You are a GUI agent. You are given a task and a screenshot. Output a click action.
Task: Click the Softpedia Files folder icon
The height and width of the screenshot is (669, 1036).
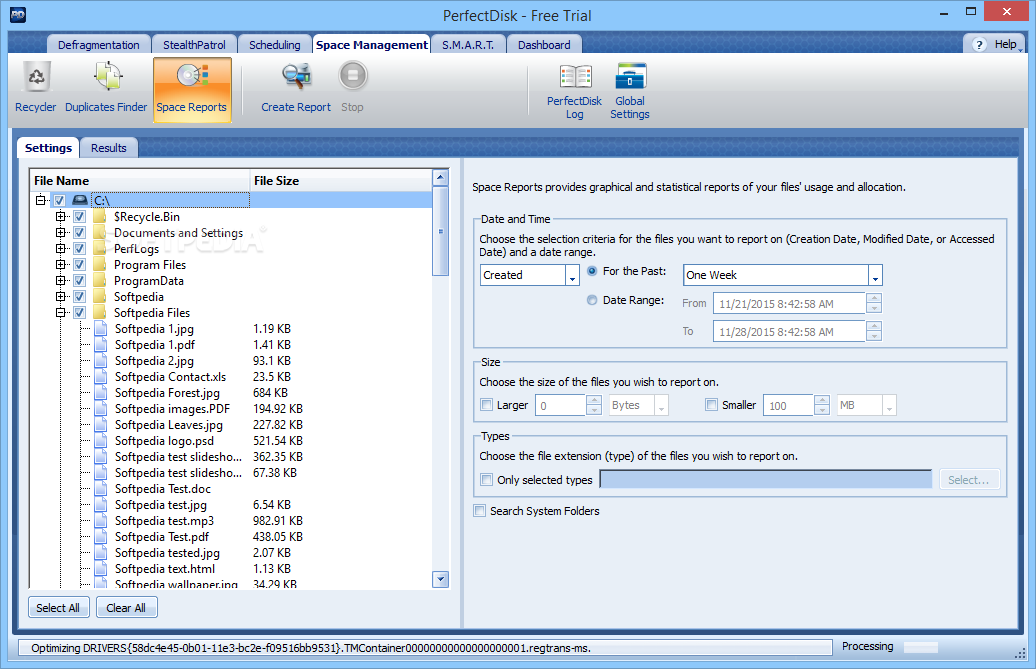click(x=100, y=312)
